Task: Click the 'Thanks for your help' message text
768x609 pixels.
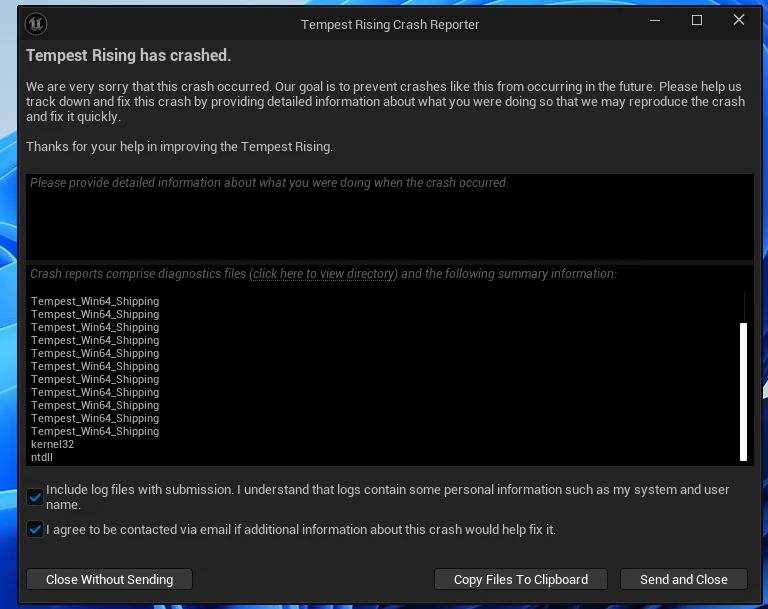Action: [179, 146]
